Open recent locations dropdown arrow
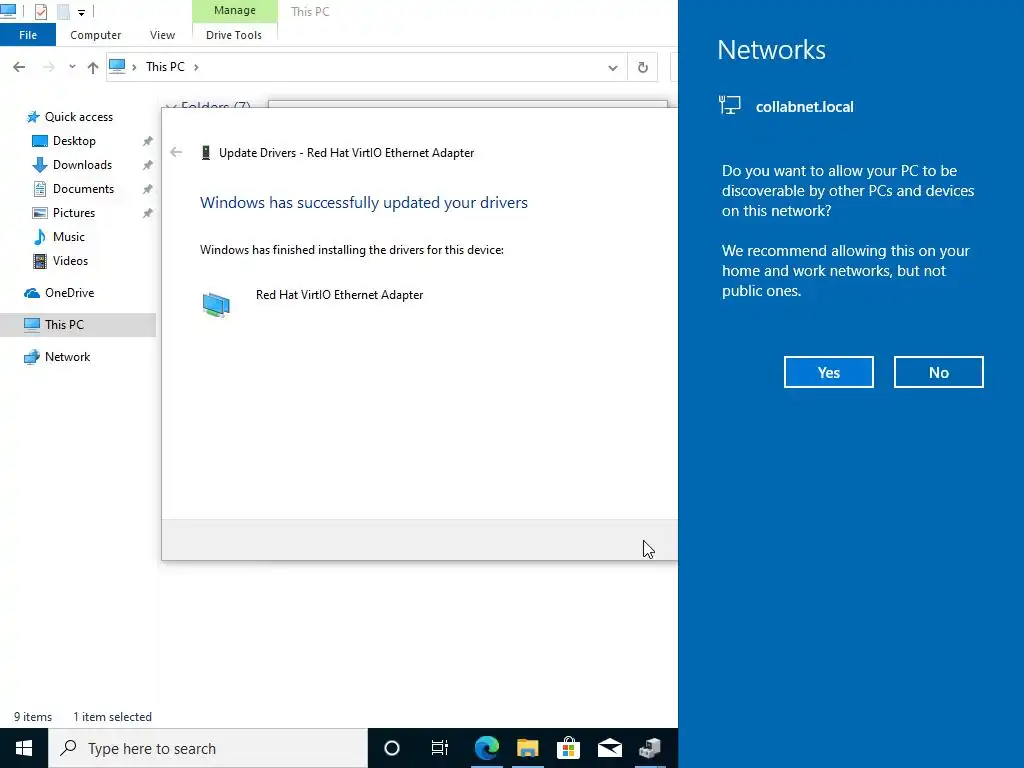The image size is (1024, 768). point(72,67)
